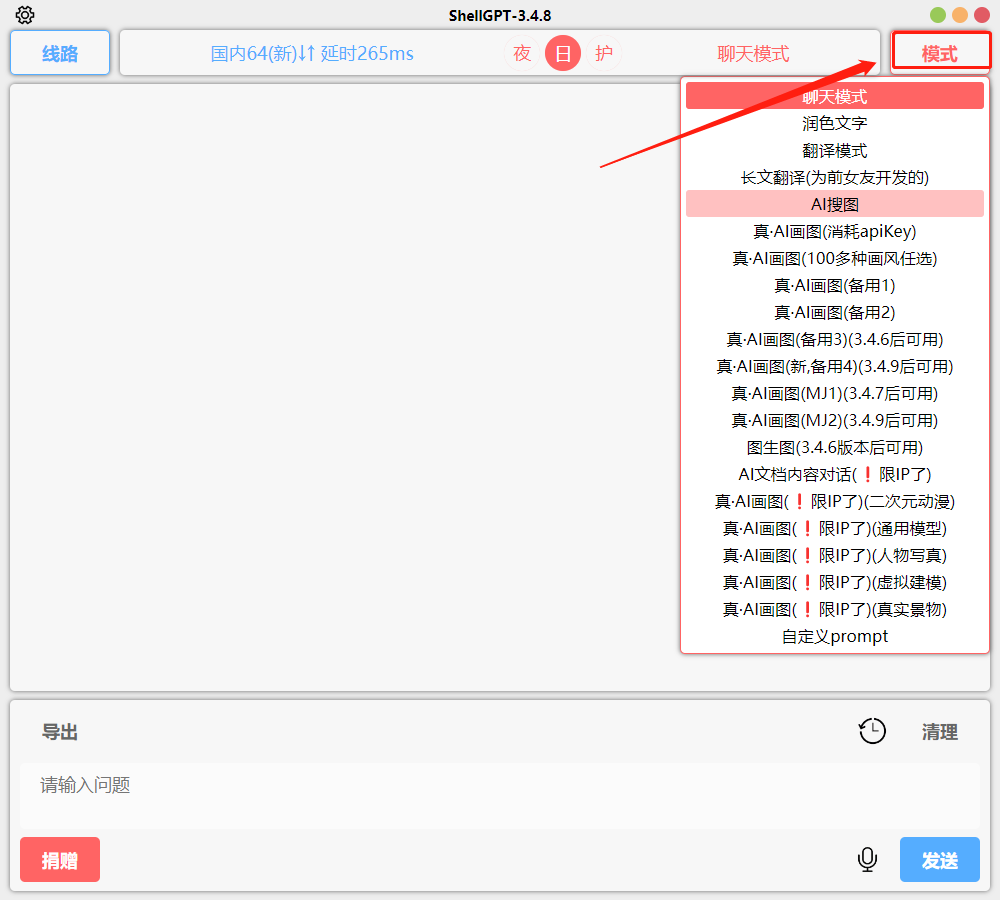
Task: Select AI搜图 mode
Action: (835, 204)
